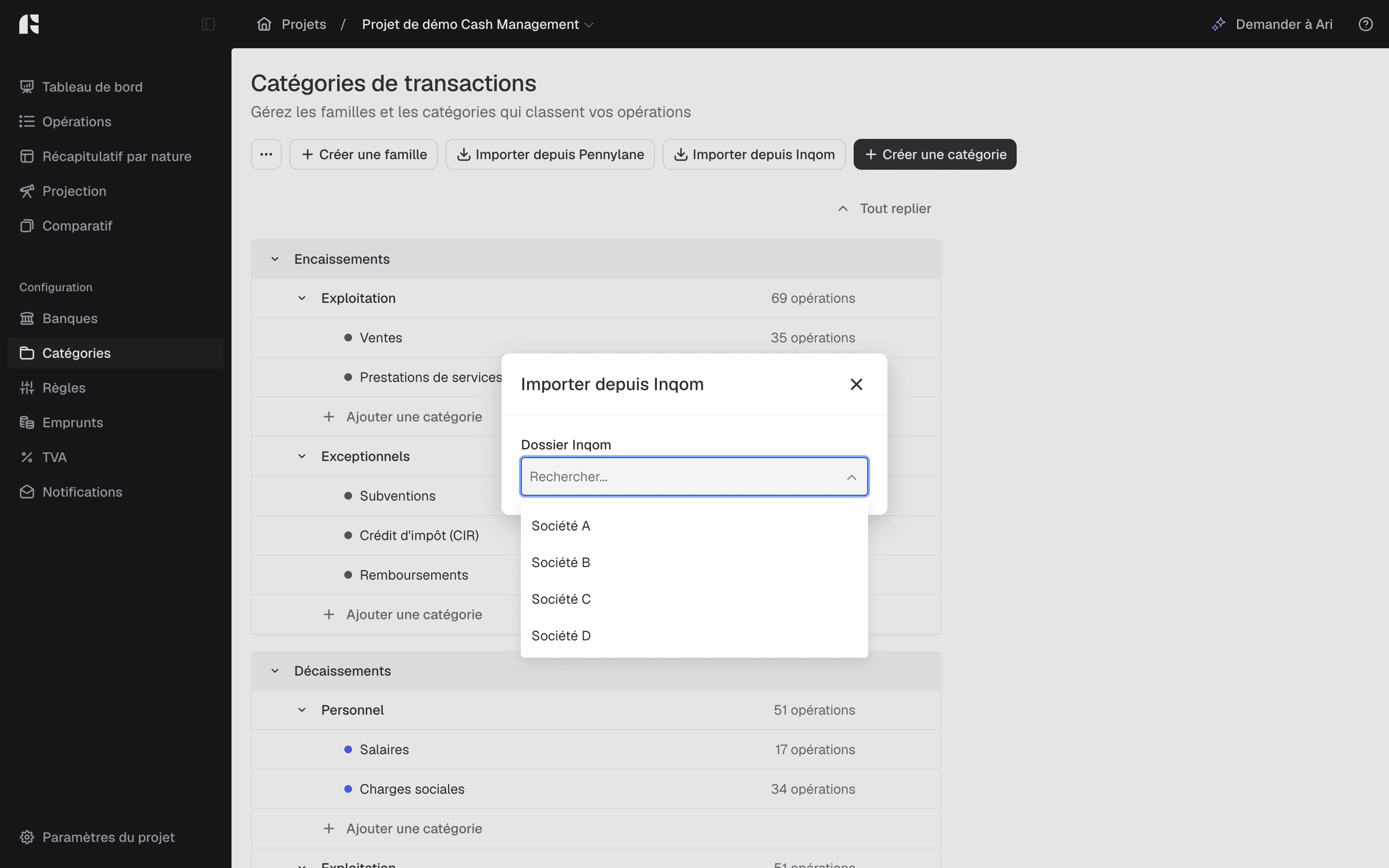Click the Charges sociales color dot
Image resolution: width=1389 pixels, height=868 pixels.
(348, 789)
